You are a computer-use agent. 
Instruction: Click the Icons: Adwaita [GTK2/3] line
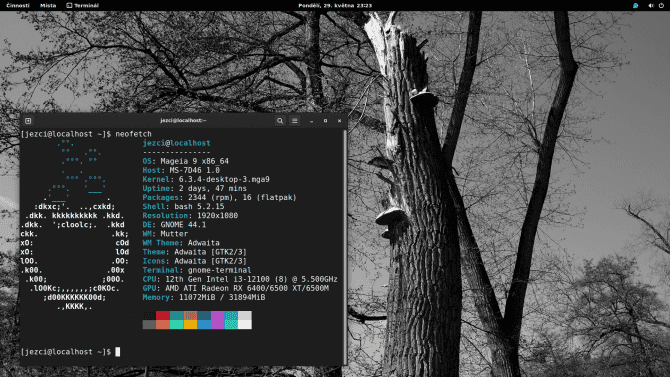coord(194,261)
